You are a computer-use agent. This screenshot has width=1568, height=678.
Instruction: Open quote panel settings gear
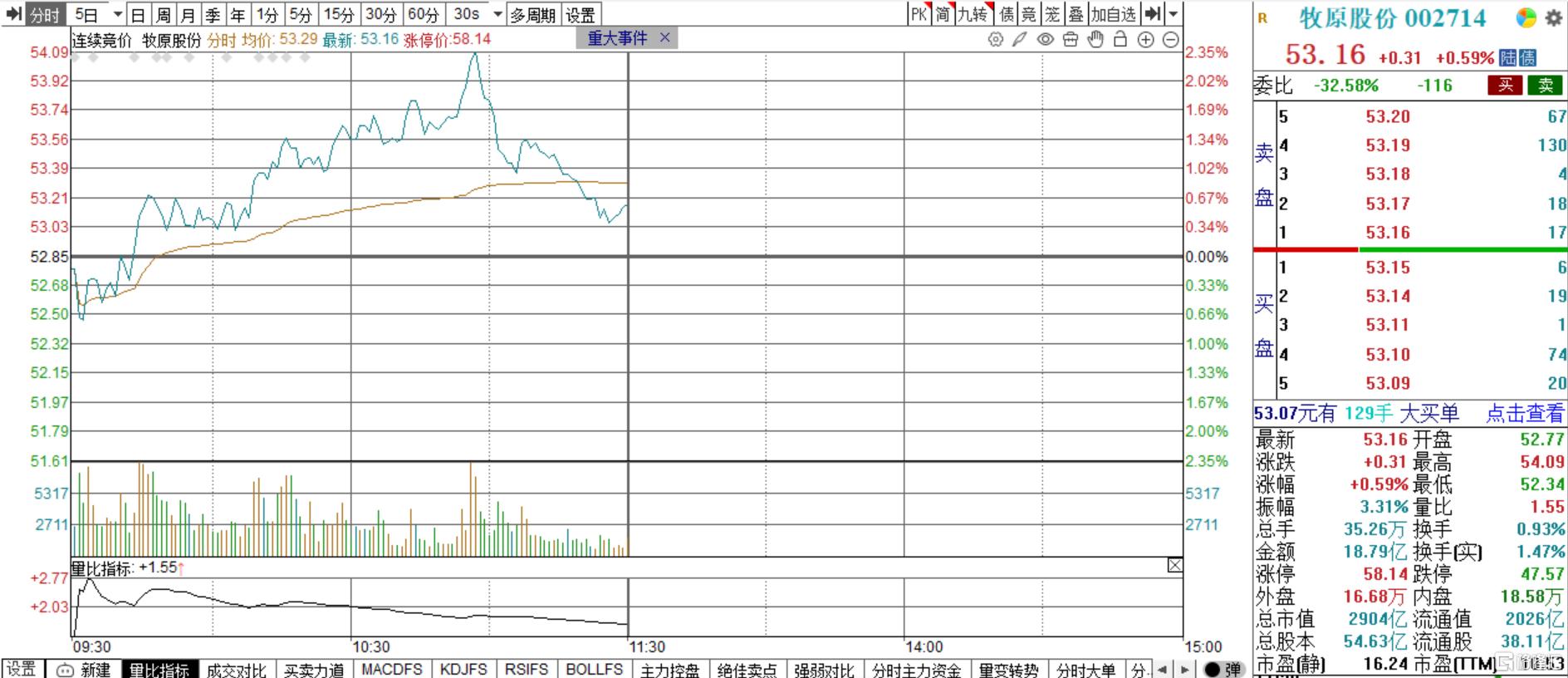click(x=1553, y=17)
